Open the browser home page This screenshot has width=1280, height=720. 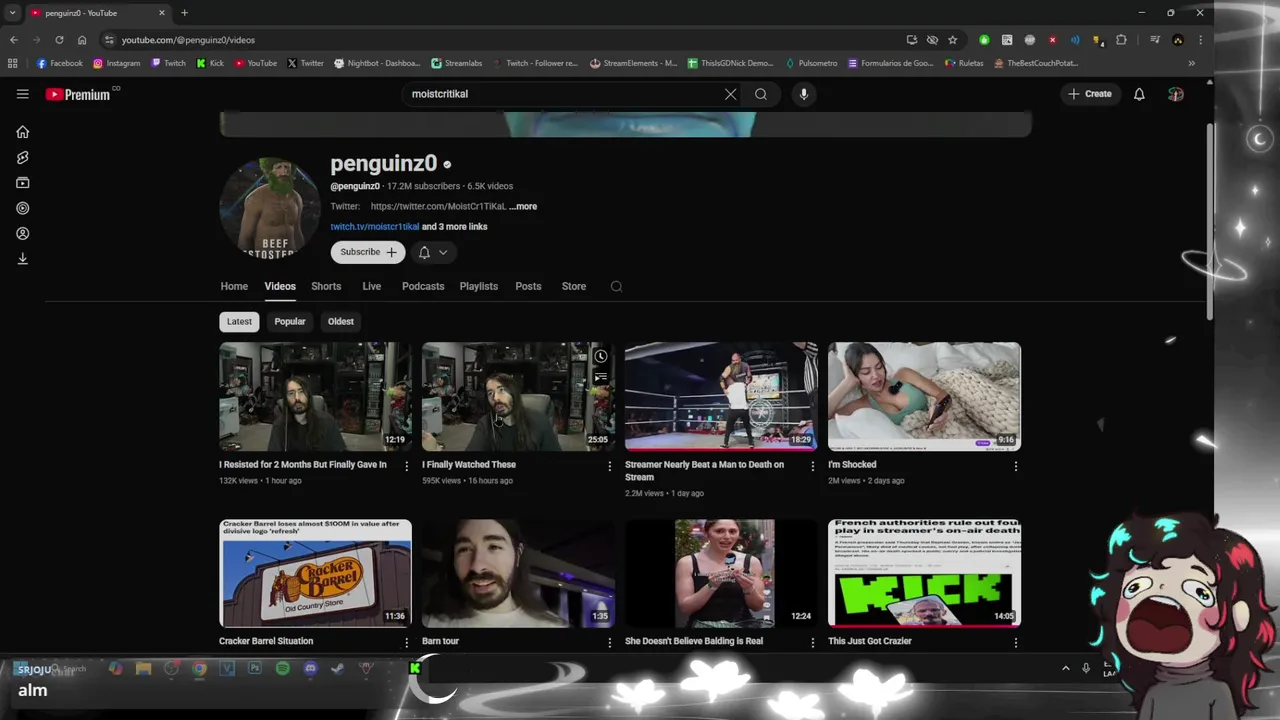[82, 40]
